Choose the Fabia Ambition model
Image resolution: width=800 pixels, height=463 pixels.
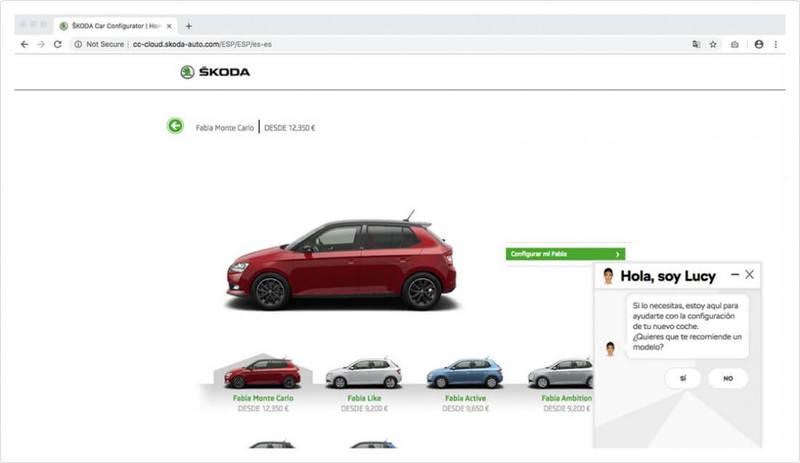click(x=561, y=374)
